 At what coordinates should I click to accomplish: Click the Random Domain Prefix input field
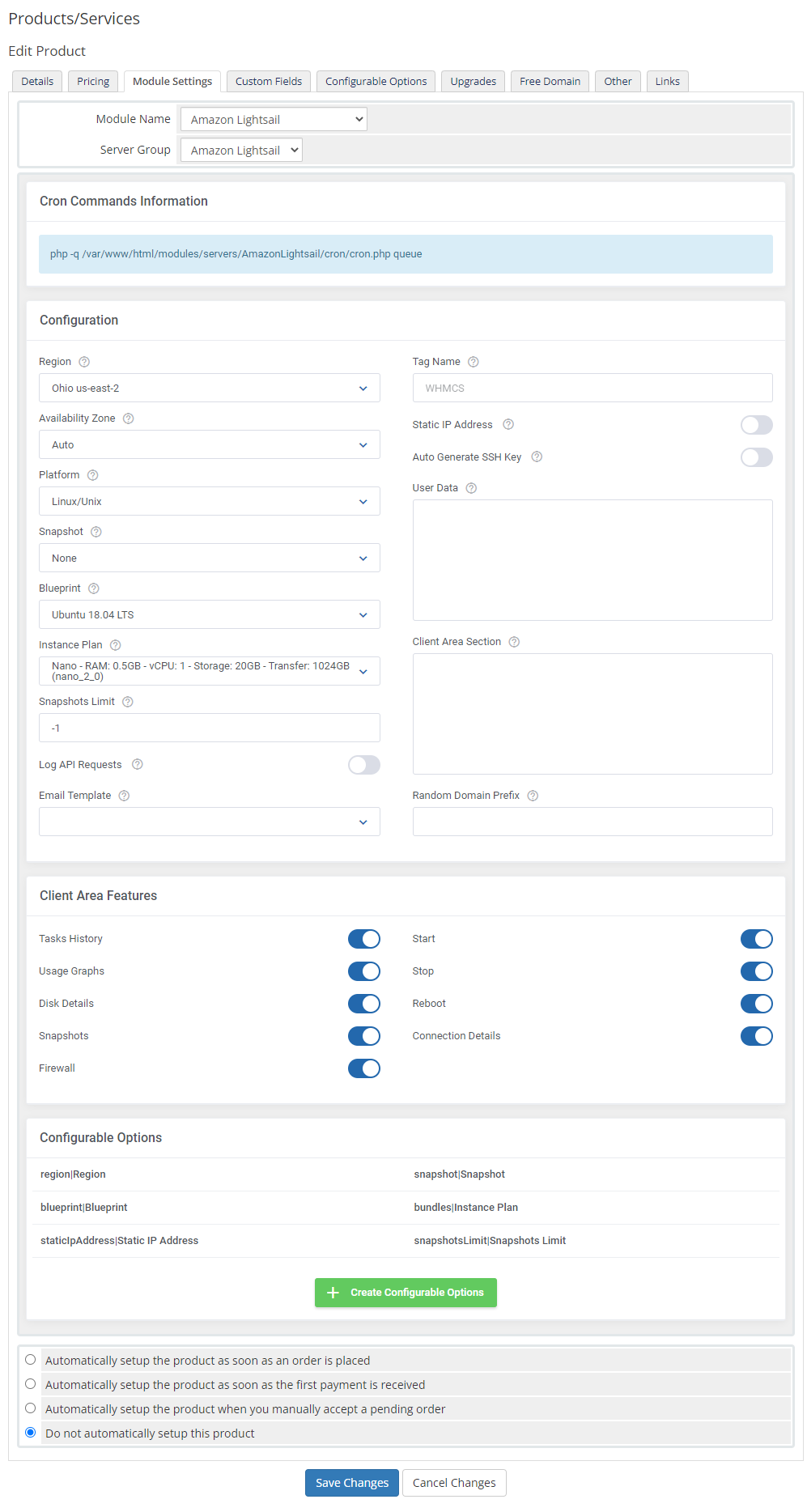tap(593, 822)
